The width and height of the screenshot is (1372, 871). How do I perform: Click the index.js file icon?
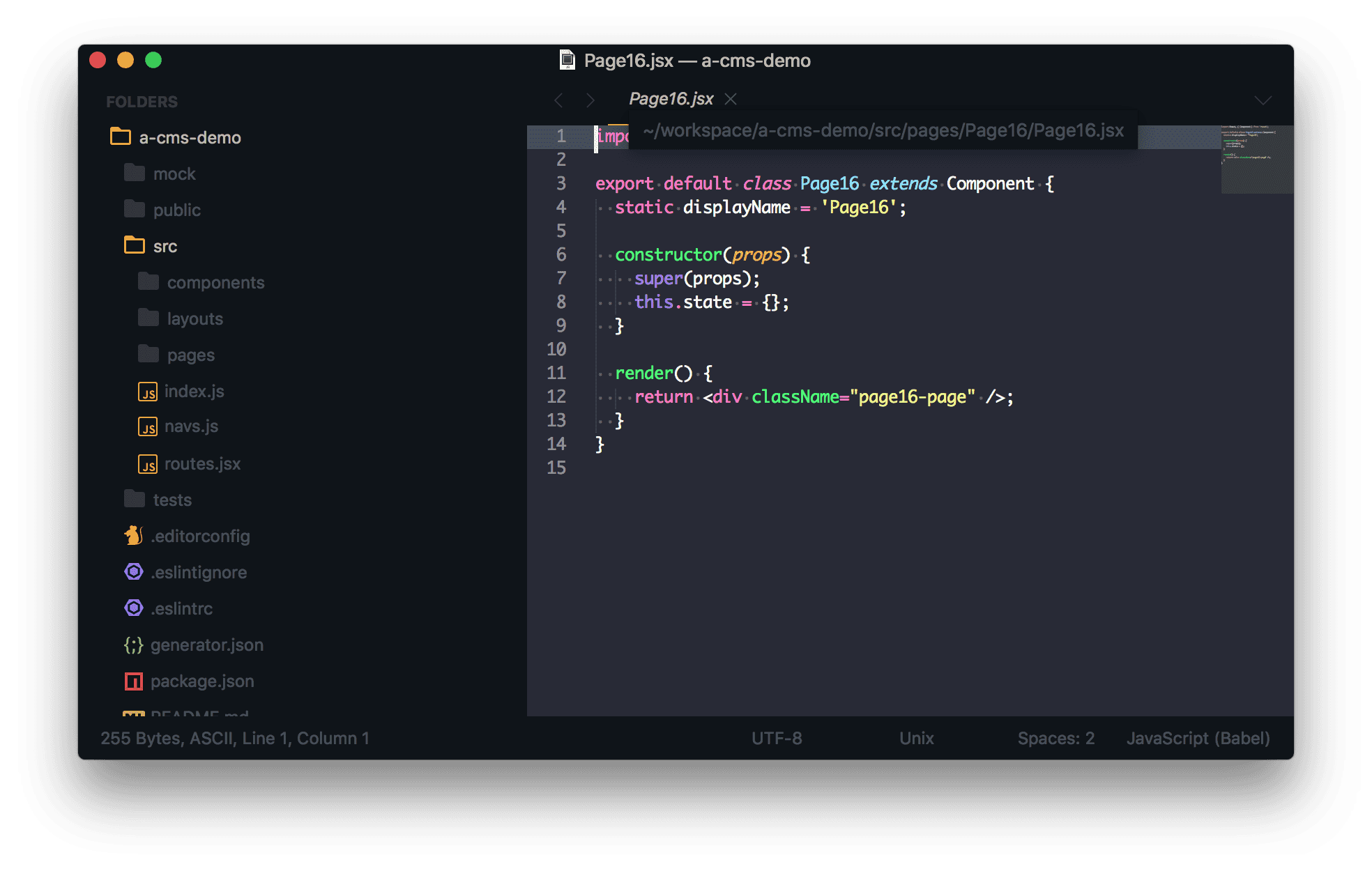tap(147, 392)
